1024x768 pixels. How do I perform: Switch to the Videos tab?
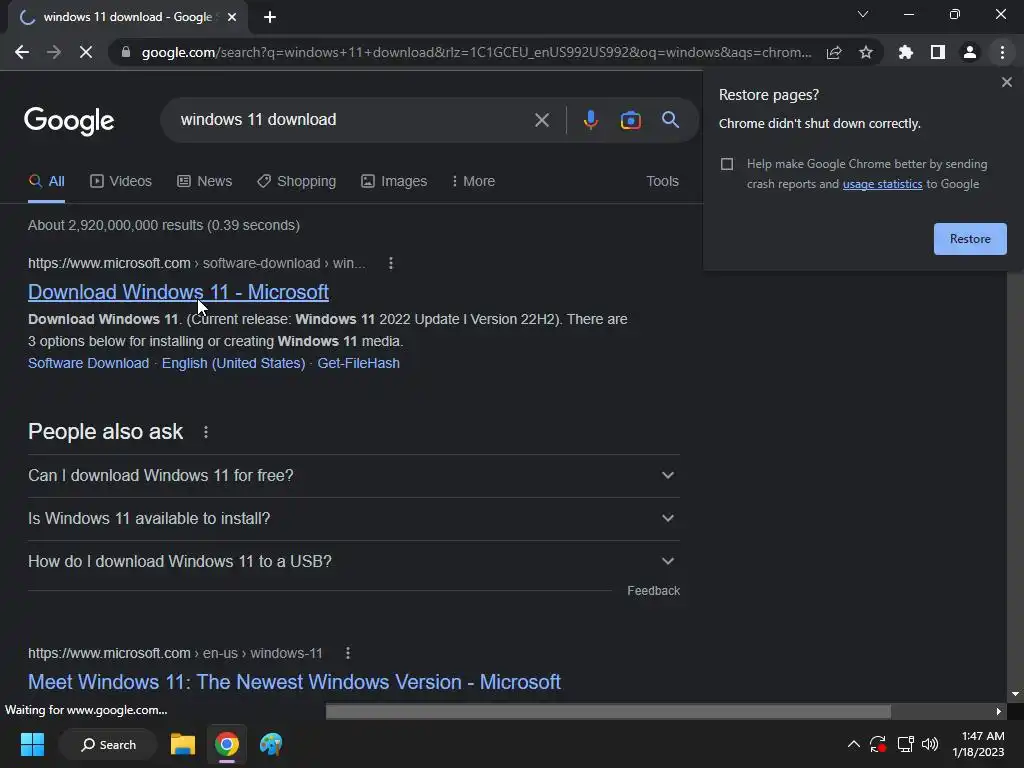coord(121,182)
